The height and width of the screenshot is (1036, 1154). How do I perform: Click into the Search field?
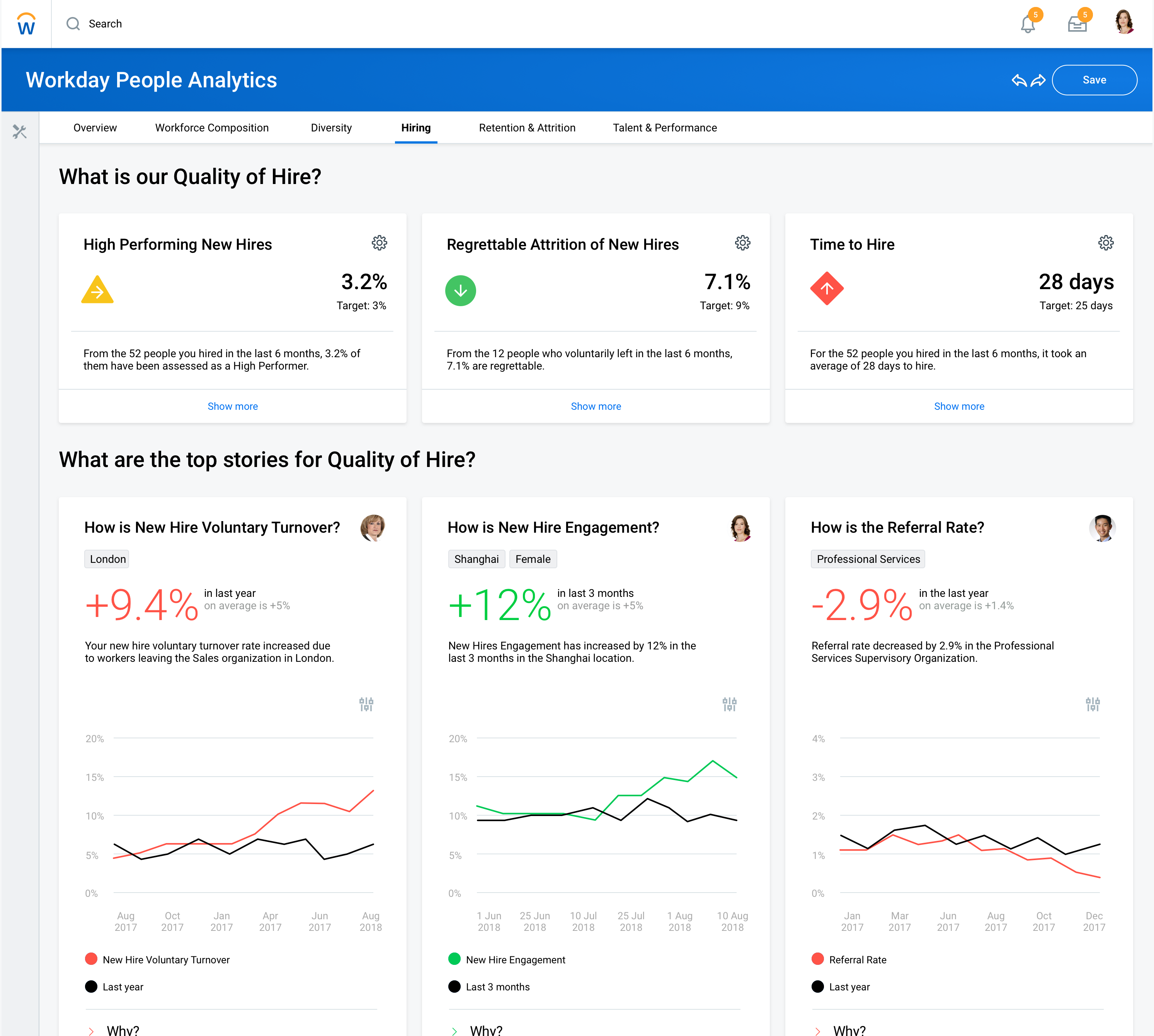(x=105, y=24)
